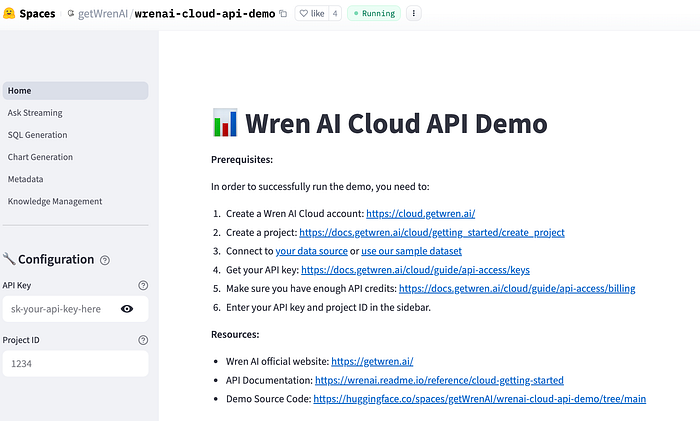Viewport: 700px width, 421px height.
Task: Click the Prerequisites: label
Action: click(242, 160)
